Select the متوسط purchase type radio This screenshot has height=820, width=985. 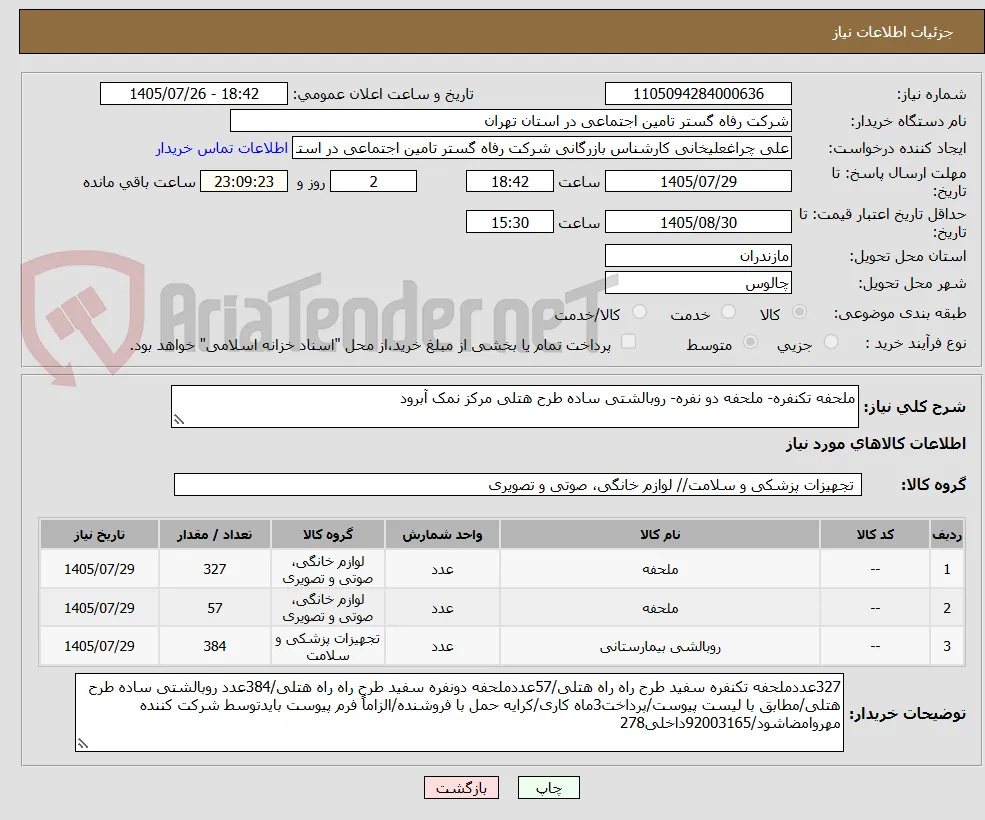(750, 342)
